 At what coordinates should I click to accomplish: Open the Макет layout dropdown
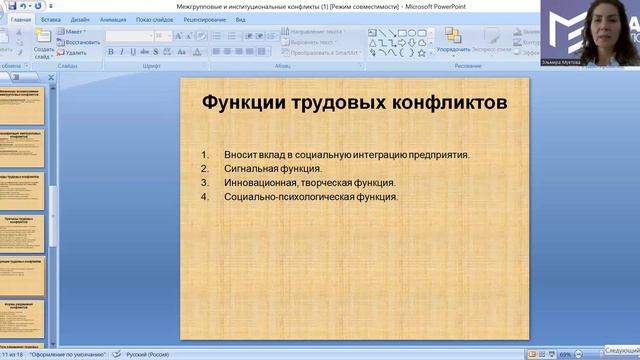[x=71, y=31]
